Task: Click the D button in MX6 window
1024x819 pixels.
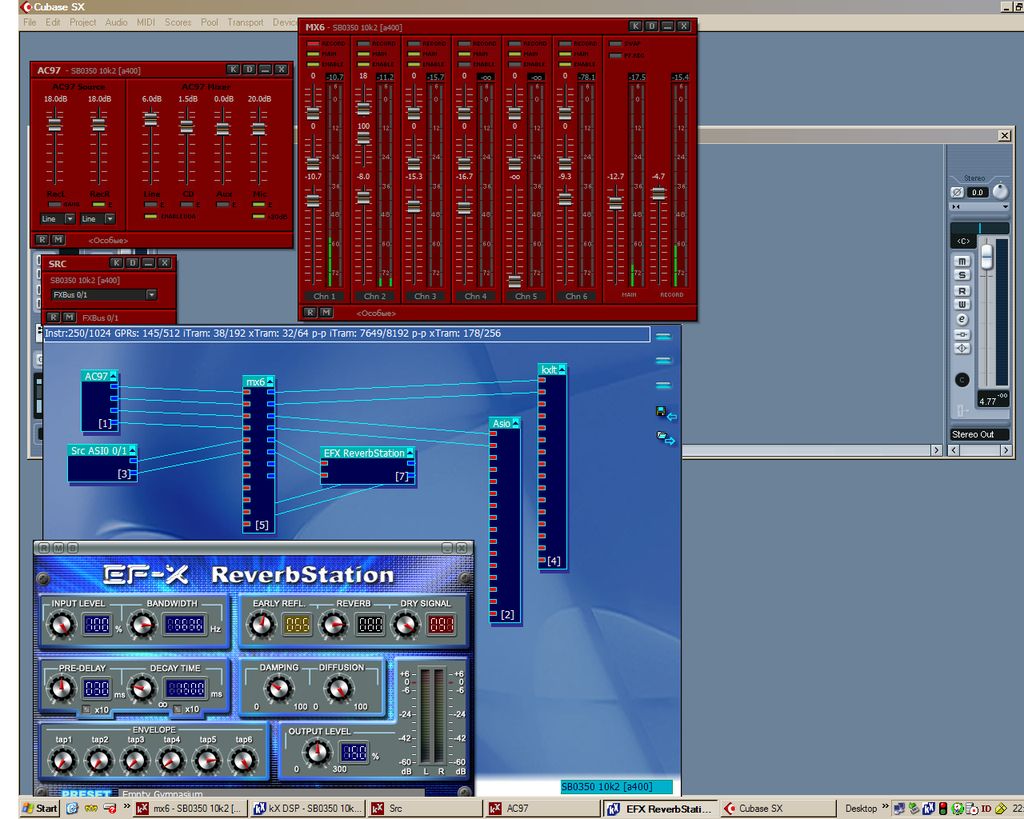Action: coord(652,26)
